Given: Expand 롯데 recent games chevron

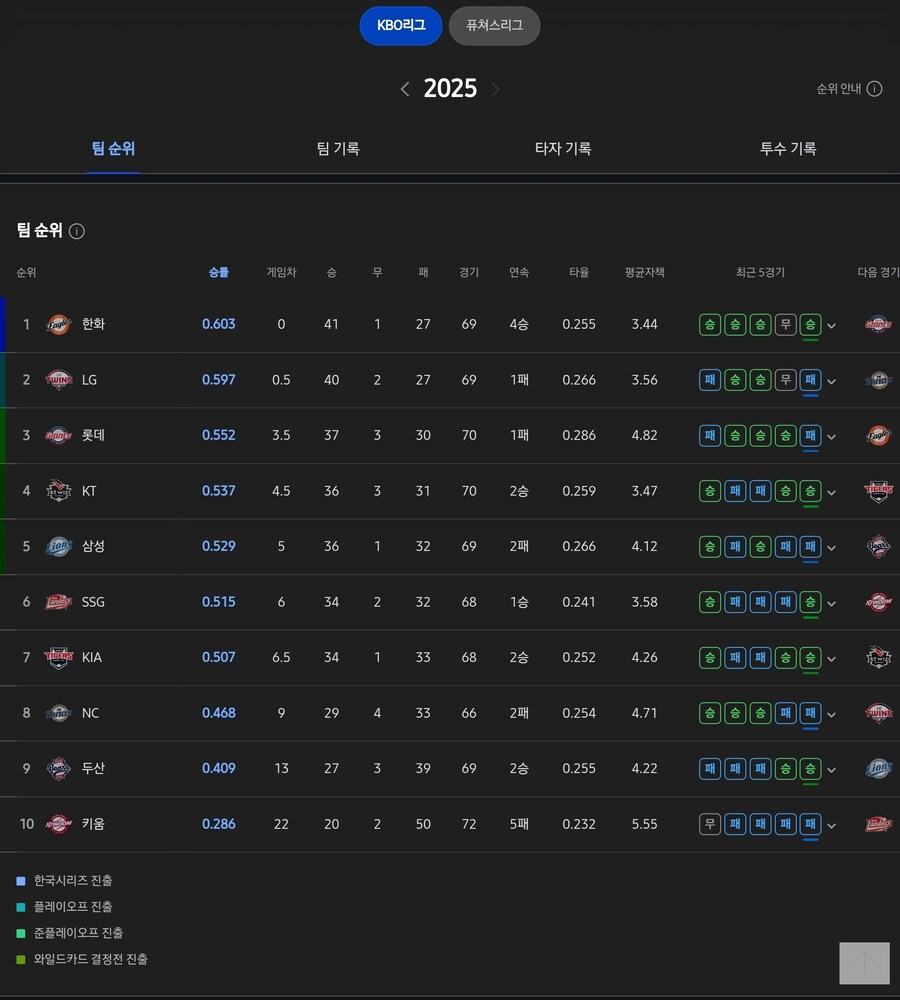Looking at the screenshot, I should click(831, 437).
